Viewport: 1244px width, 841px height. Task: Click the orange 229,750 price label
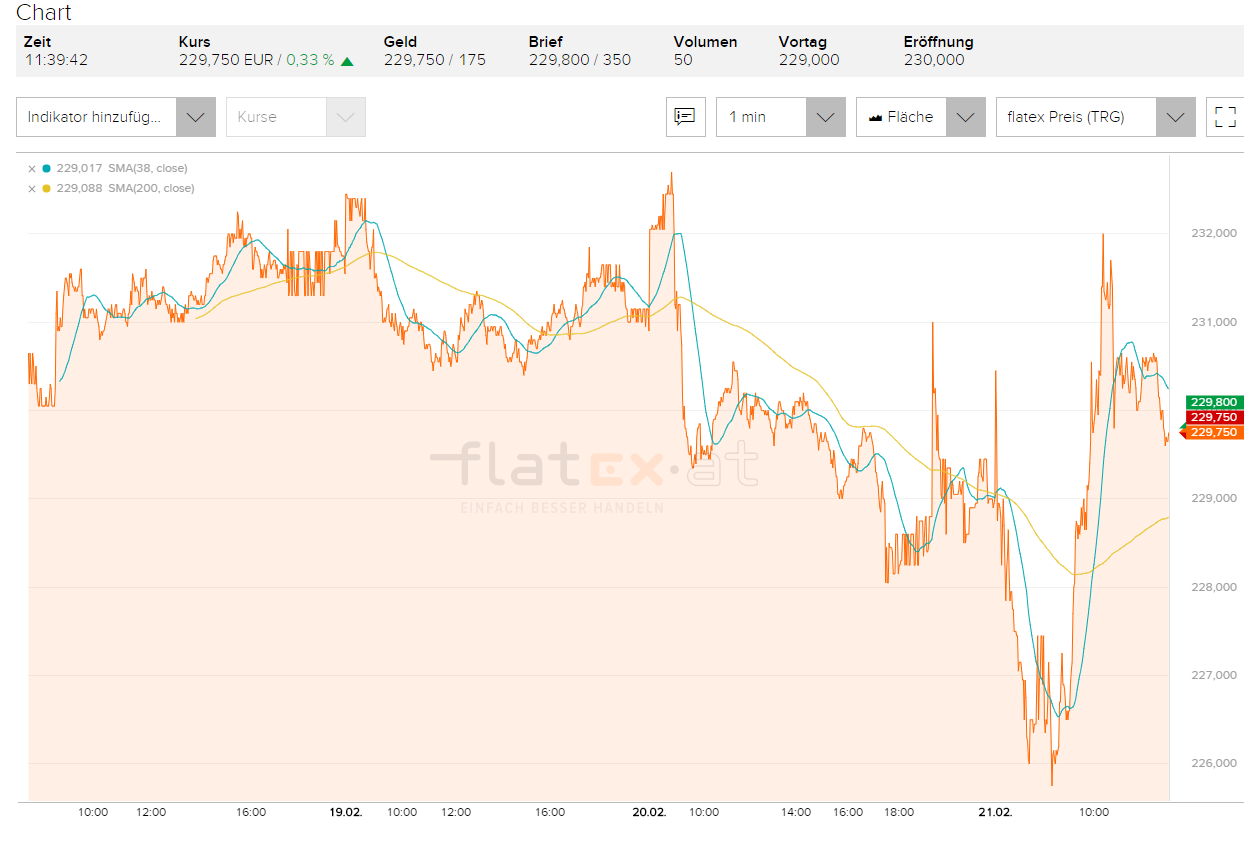point(1213,433)
